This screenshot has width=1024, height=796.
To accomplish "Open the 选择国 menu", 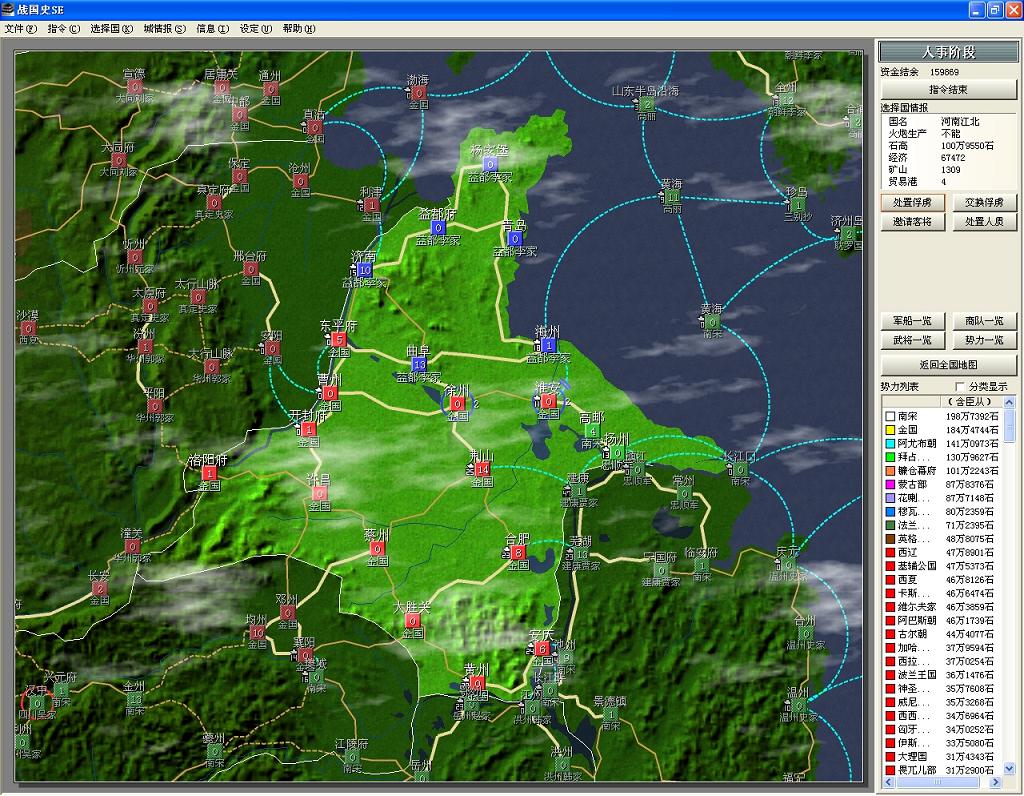I will tap(111, 29).
